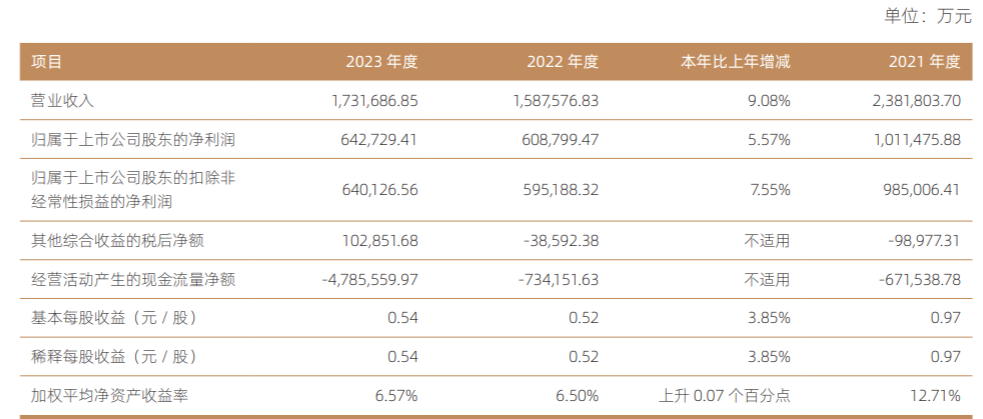
Task: Click 经营活动产生的现金流量净额 label
Action: click(133, 279)
